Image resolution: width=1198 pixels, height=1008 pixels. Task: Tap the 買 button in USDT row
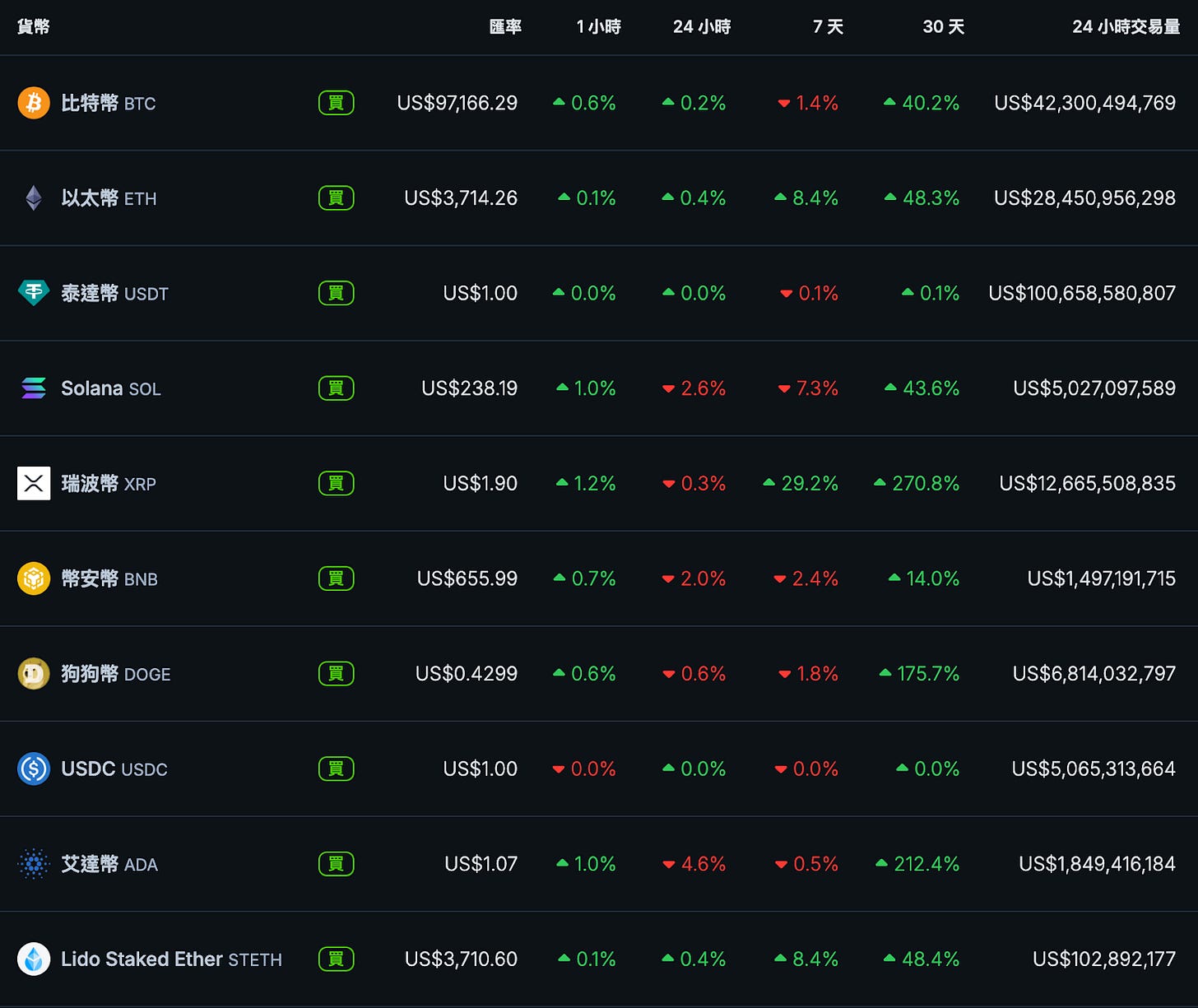pos(337,293)
